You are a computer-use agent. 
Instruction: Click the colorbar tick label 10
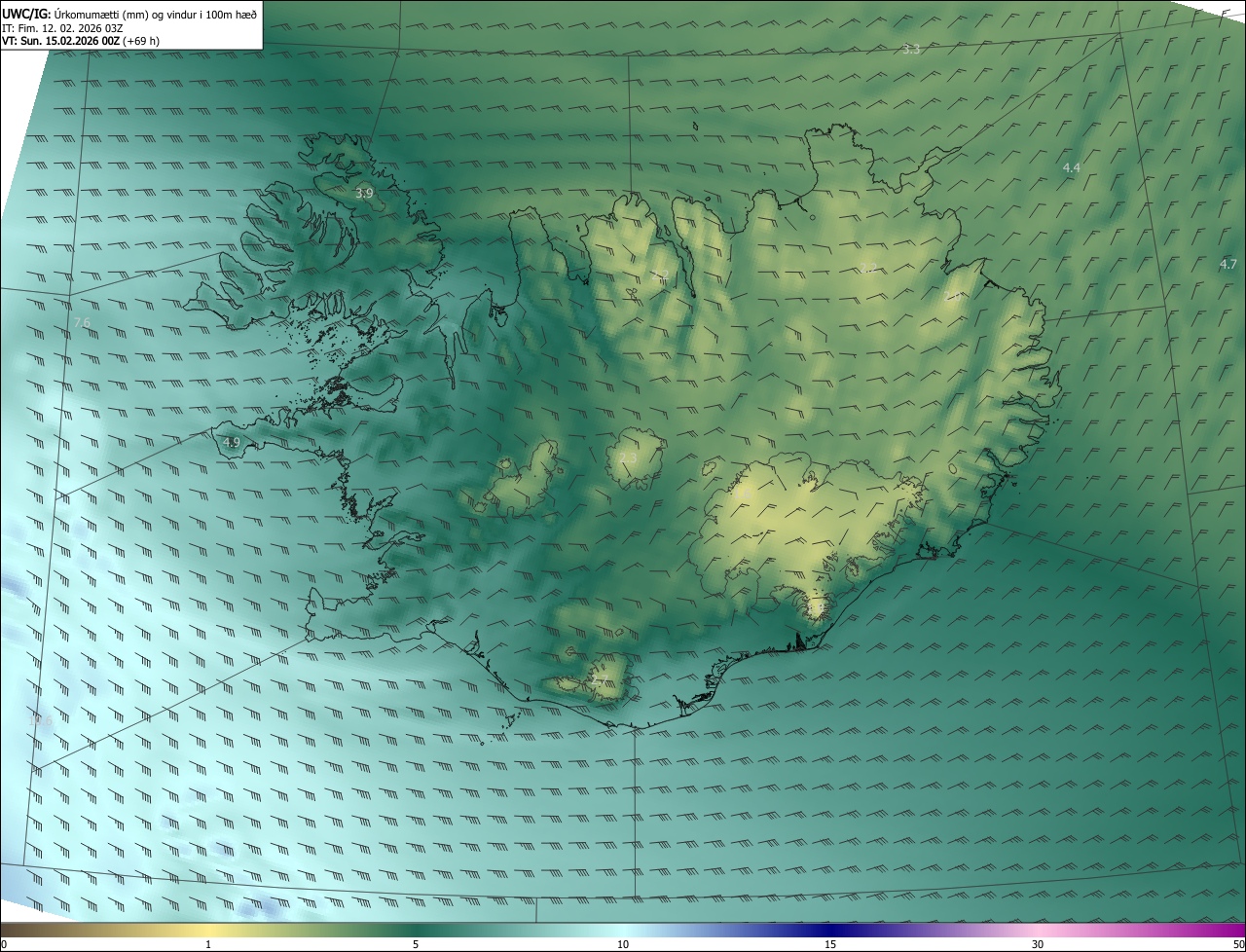623,944
